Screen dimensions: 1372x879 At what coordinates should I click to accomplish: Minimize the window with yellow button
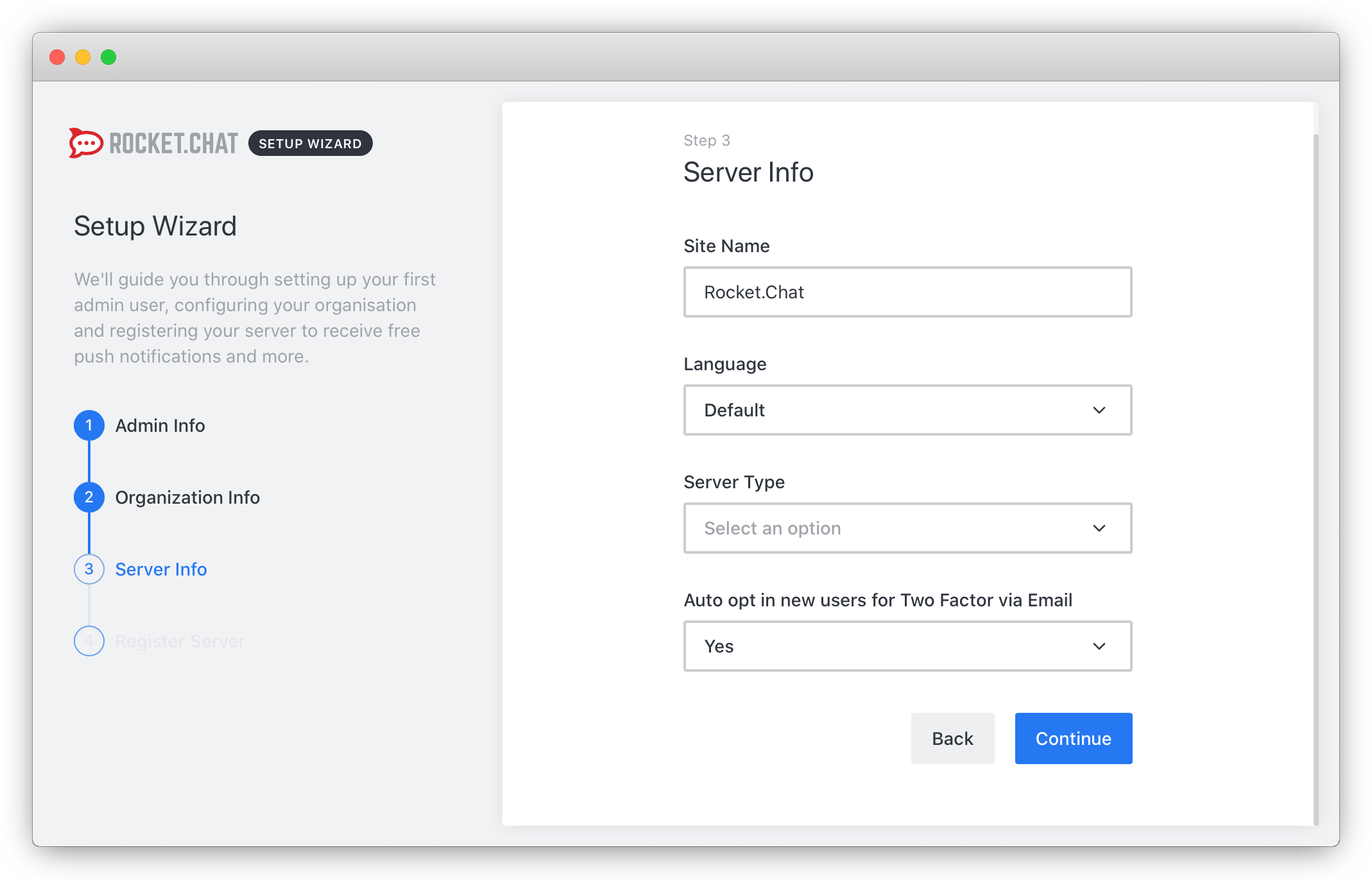tap(83, 57)
